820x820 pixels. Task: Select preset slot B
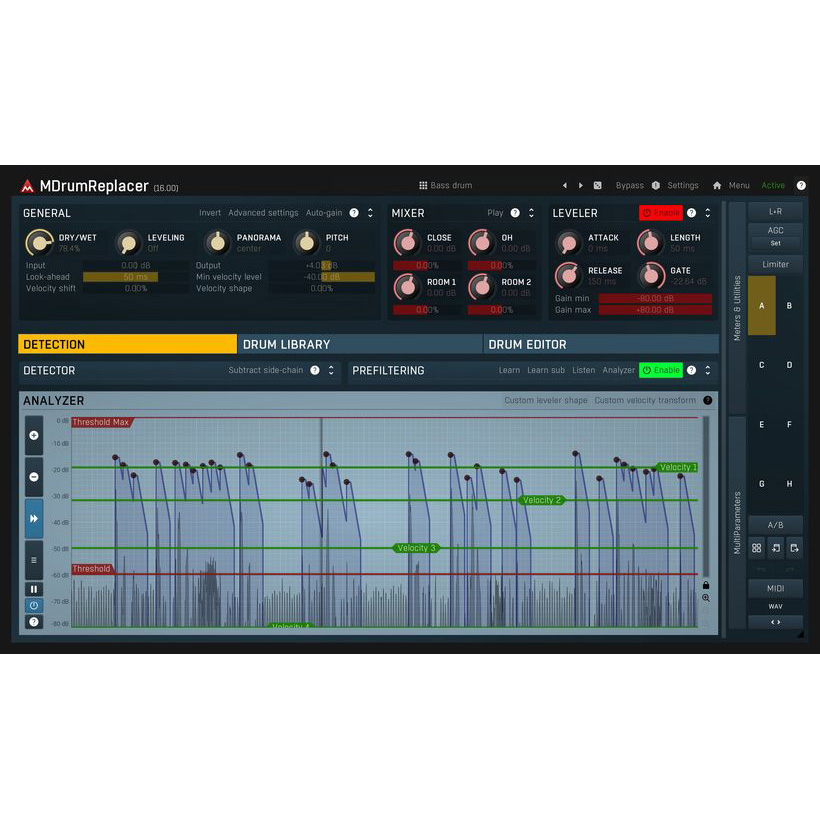pyautogui.click(x=789, y=305)
